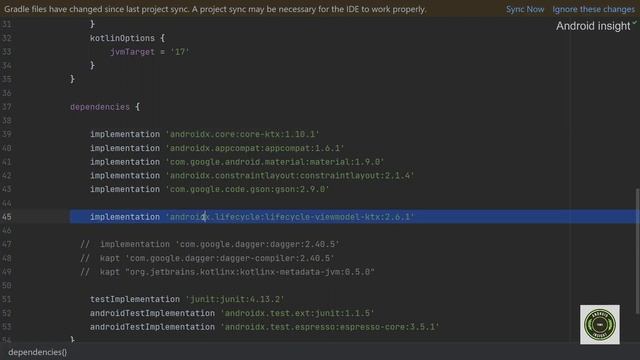The width and height of the screenshot is (640, 360).
Task: Click the jvmTarget = '17' line
Action: click(x=149, y=52)
